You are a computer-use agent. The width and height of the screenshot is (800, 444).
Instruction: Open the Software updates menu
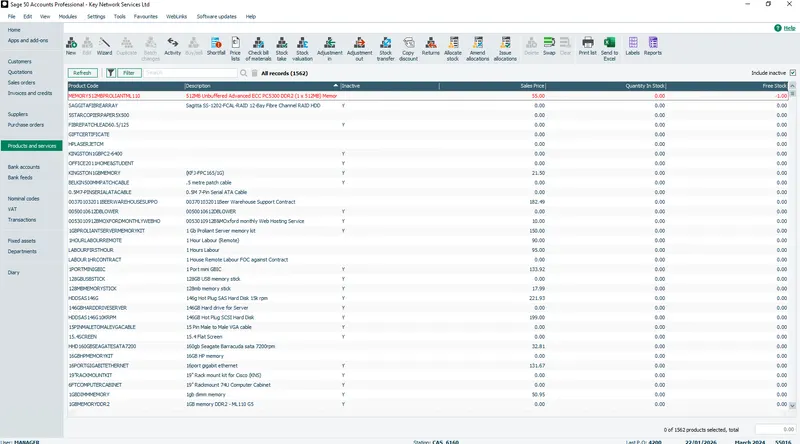coord(216,16)
